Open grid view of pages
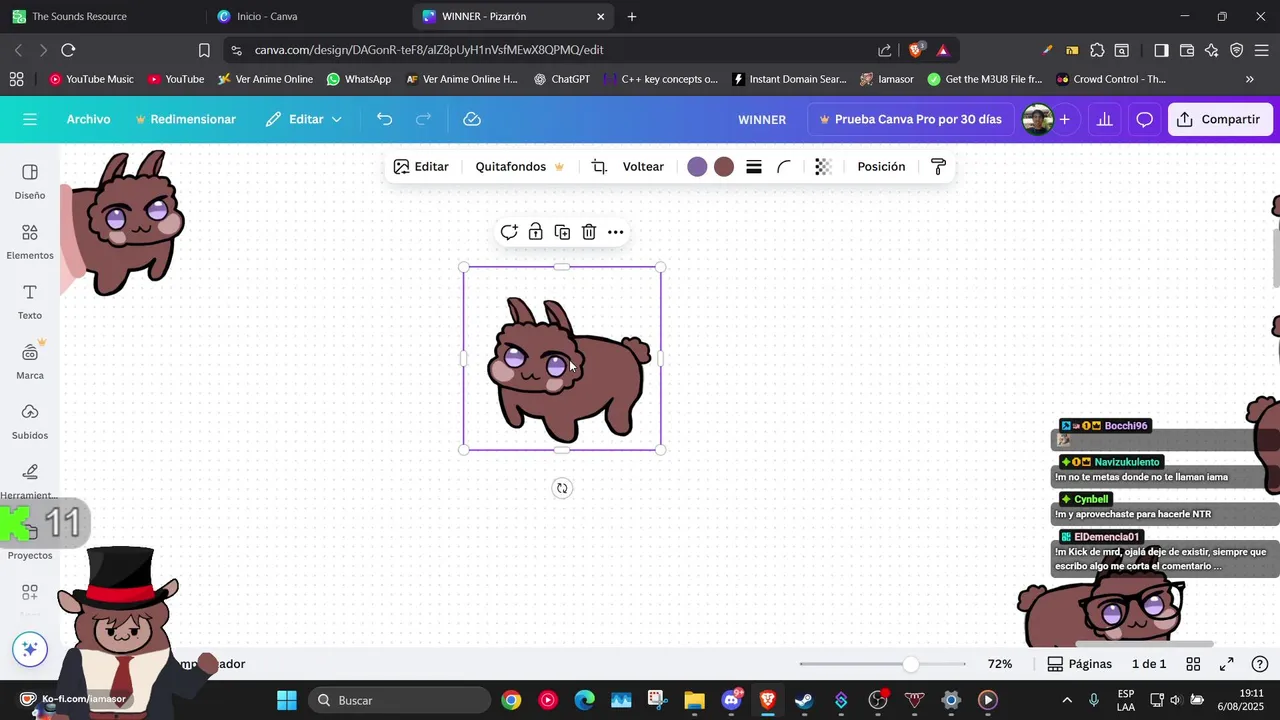This screenshot has width=1280, height=720. [1193, 664]
